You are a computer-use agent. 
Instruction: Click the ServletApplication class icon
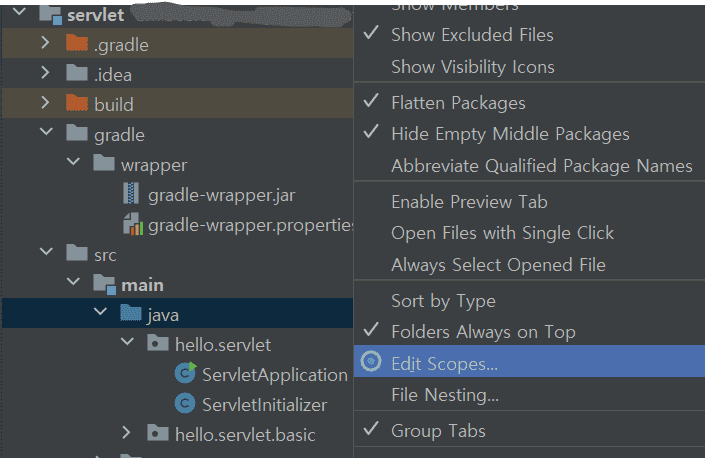[x=185, y=375]
